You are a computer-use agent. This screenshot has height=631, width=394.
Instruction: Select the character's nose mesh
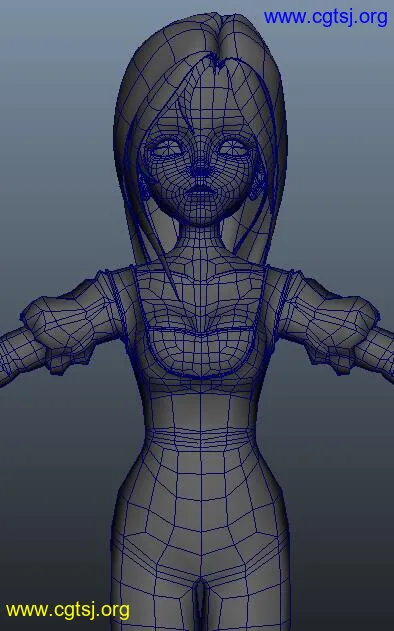(x=201, y=168)
